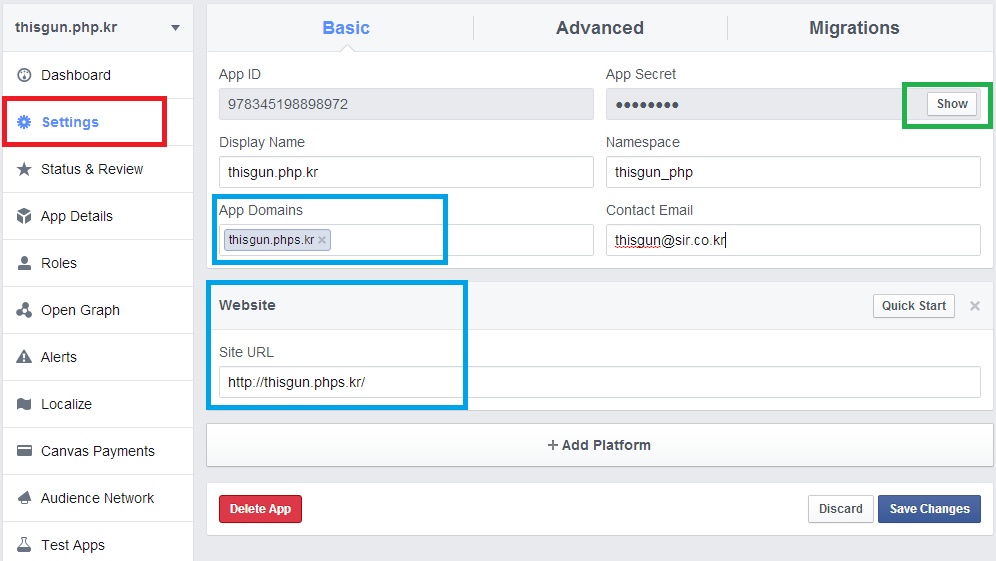Image resolution: width=996 pixels, height=561 pixels.
Task: Click the Delete App button
Action: 260,509
